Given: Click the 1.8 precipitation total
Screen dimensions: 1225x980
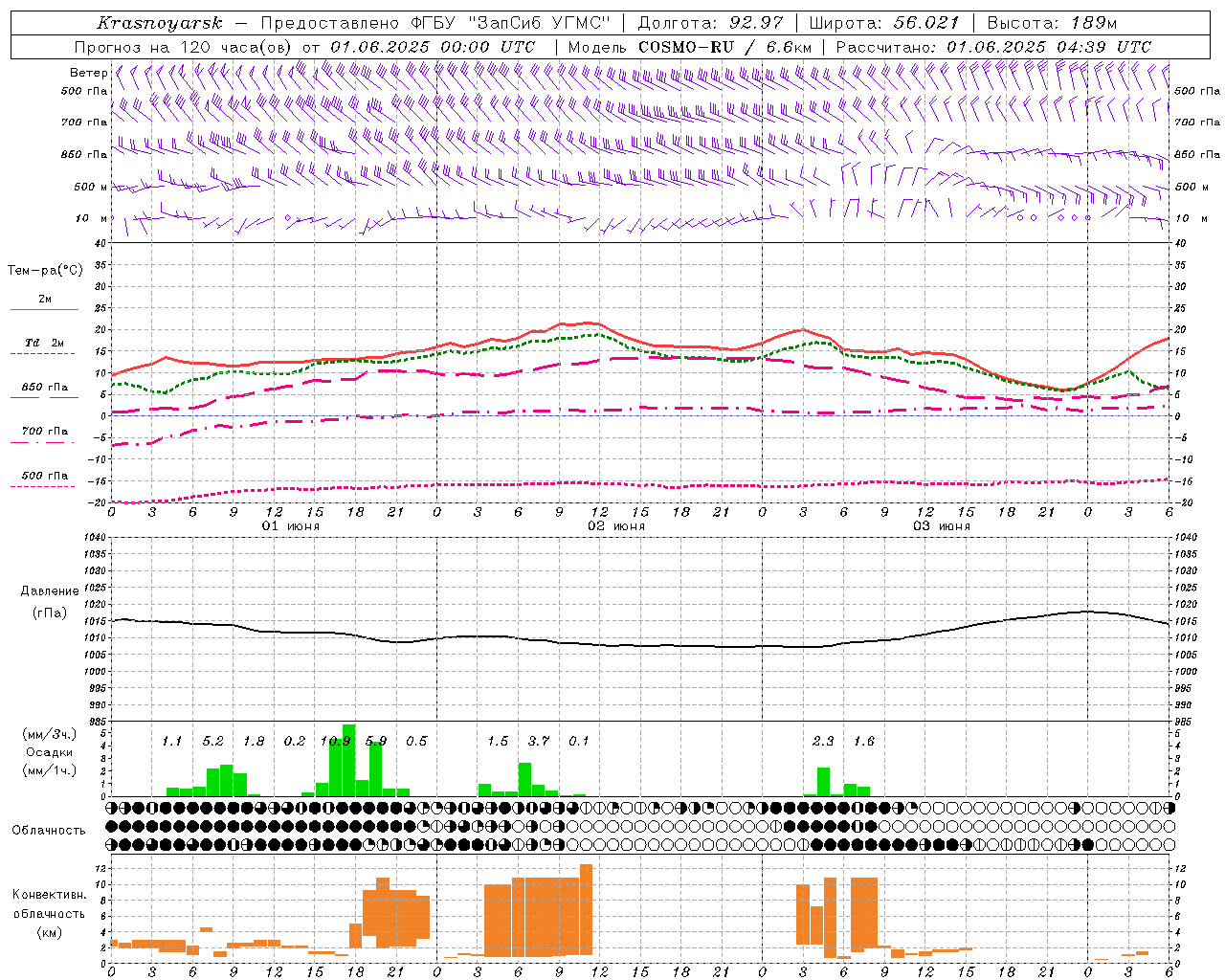Looking at the screenshot, I should point(254,742).
